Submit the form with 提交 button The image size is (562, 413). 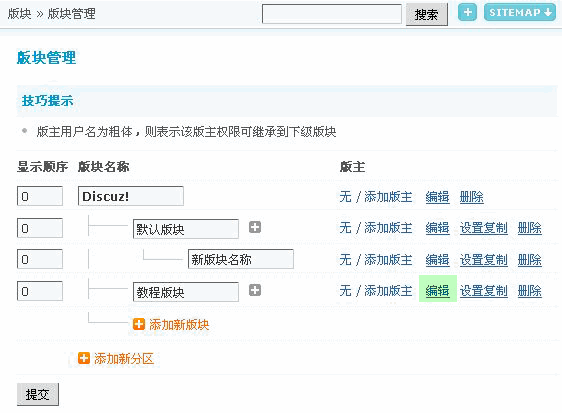click(38, 394)
